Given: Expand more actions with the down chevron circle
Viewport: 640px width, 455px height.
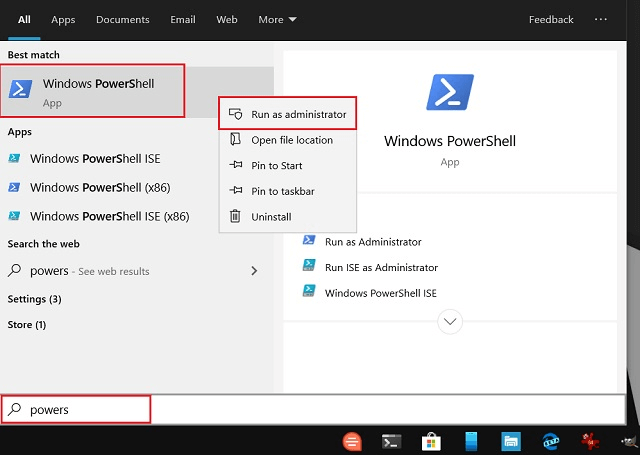Looking at the screenshot, I should pos(450,321).
